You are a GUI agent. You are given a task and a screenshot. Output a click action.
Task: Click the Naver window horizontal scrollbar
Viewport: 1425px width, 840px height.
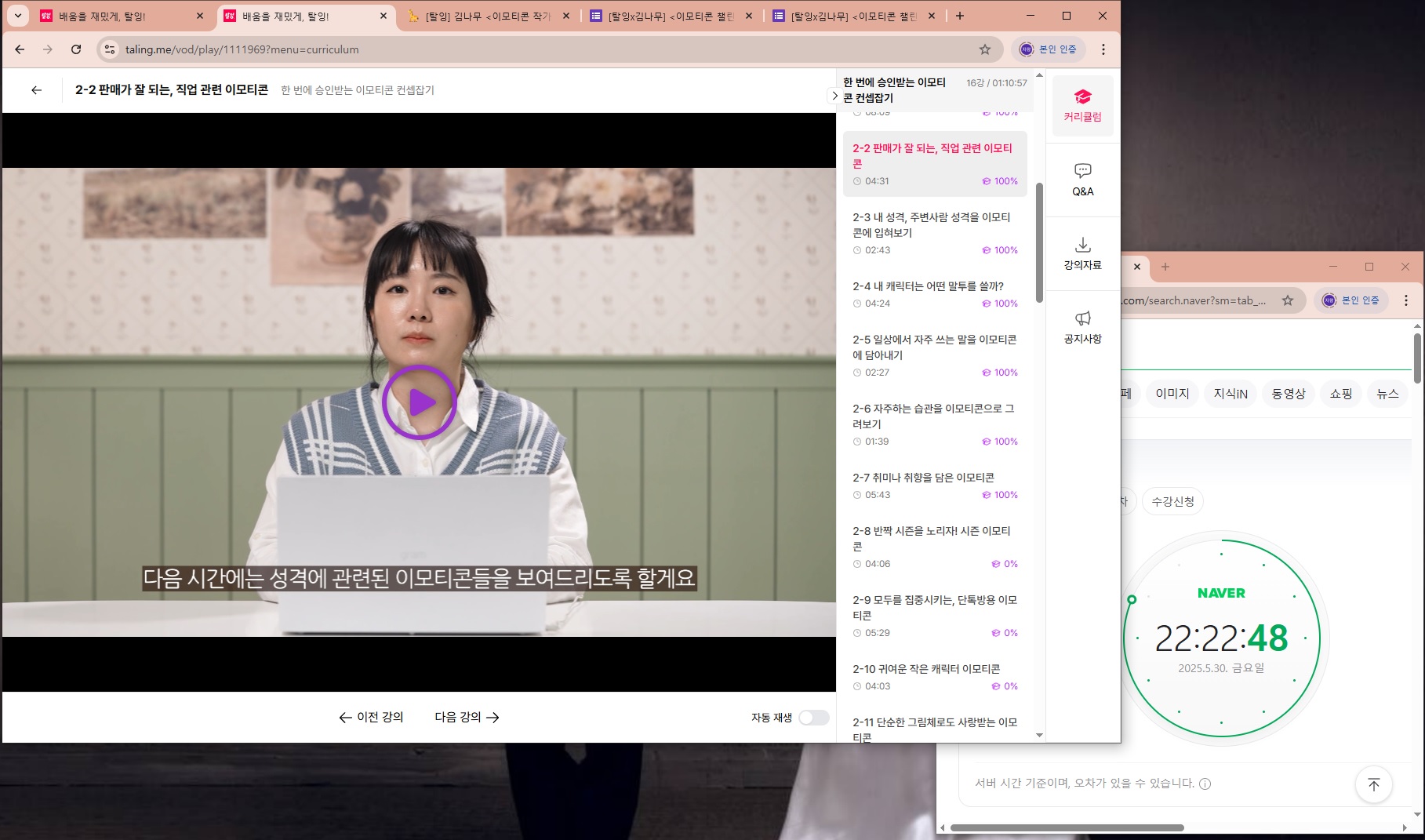pos(1067,827)
